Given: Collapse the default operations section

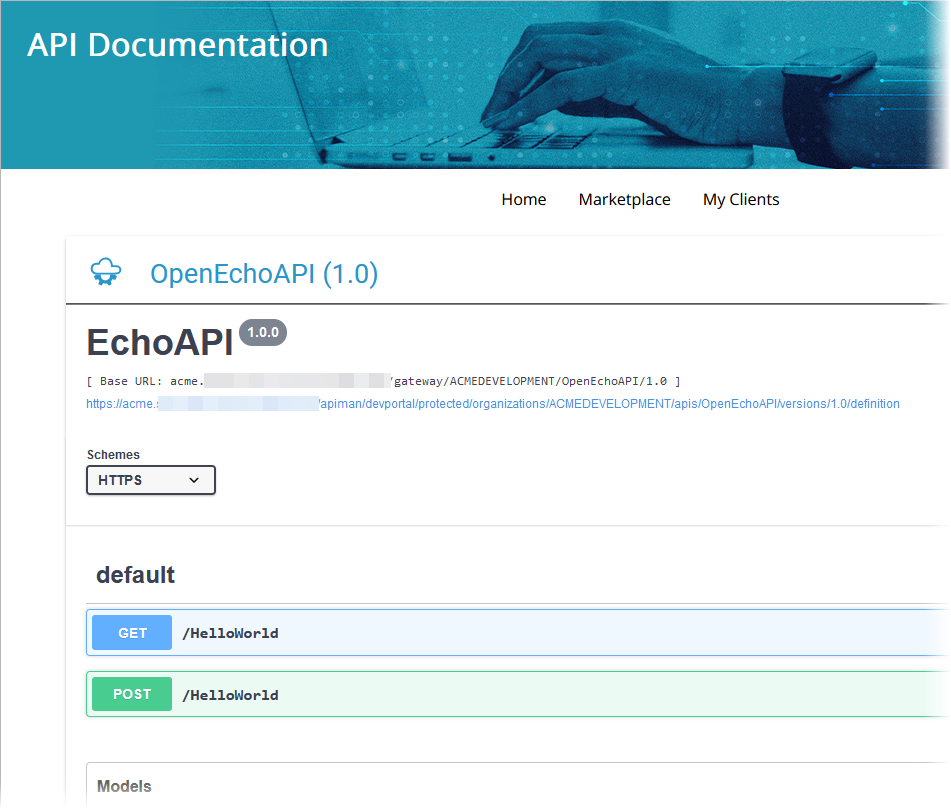Looking at the screenshot, I should coord(135,575).
